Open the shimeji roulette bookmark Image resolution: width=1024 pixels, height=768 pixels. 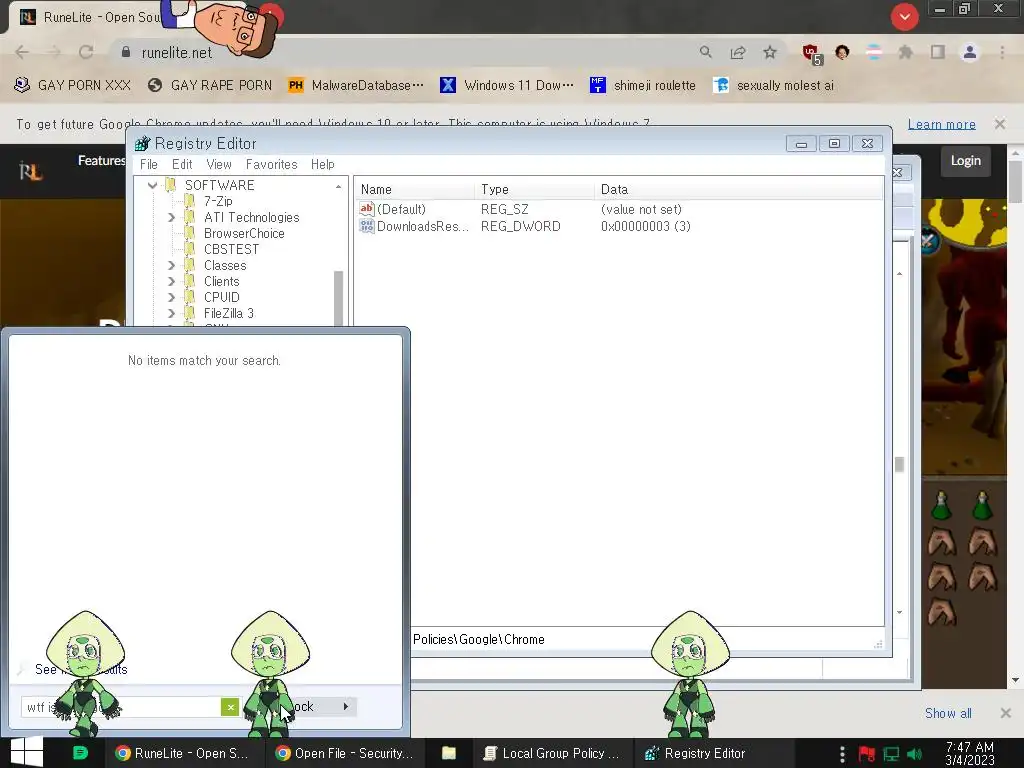(x=643, y=85)
